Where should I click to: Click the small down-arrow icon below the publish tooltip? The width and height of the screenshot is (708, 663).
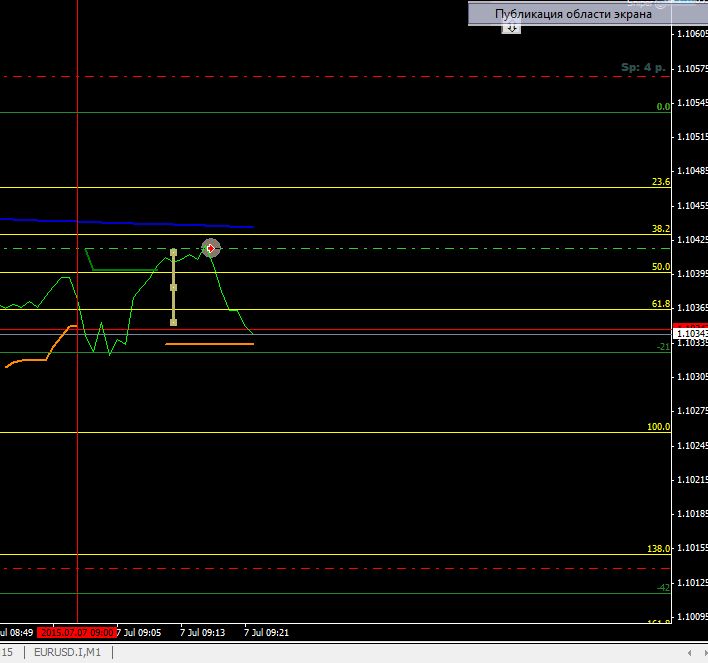511,29
